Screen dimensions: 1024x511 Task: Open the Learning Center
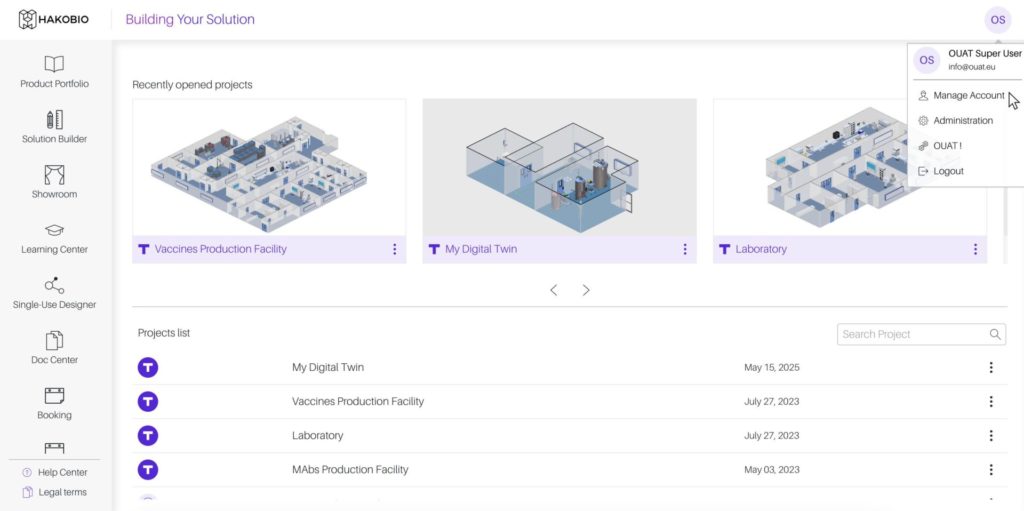(54, 238)
